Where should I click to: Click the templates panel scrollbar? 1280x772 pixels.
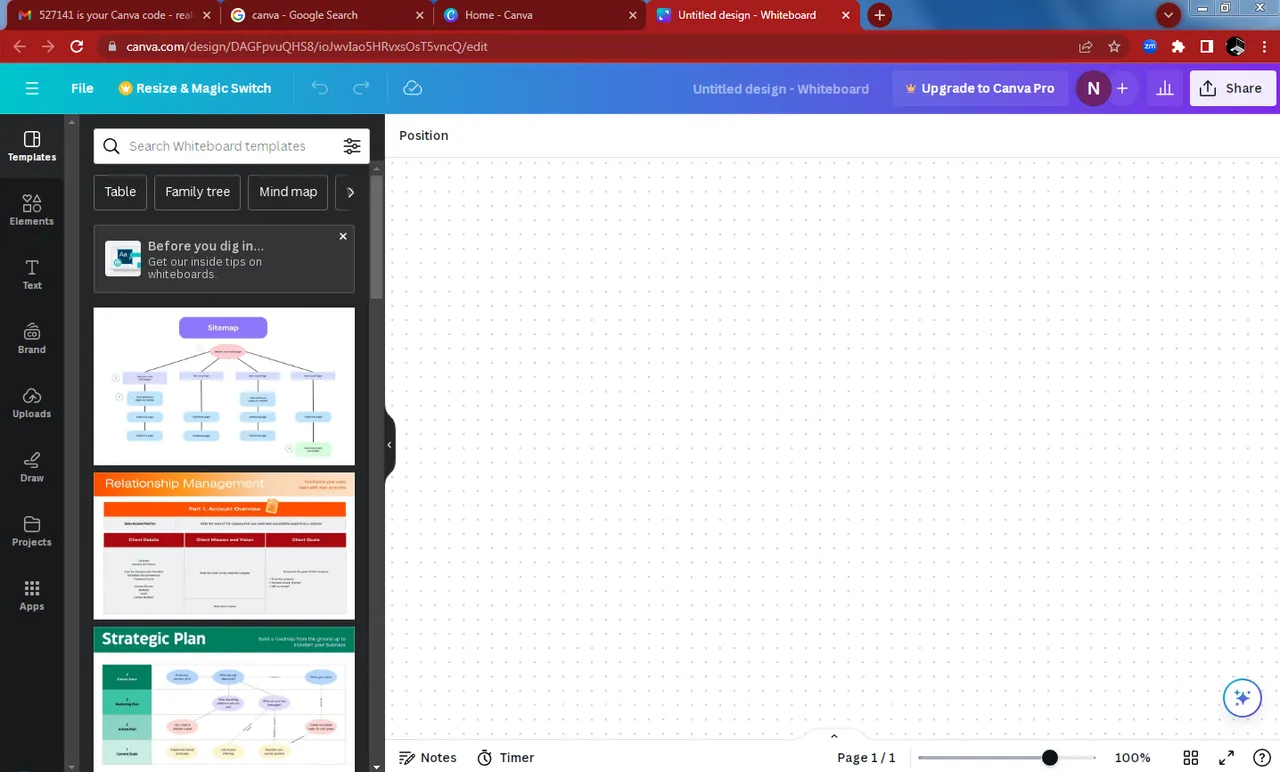376,238
